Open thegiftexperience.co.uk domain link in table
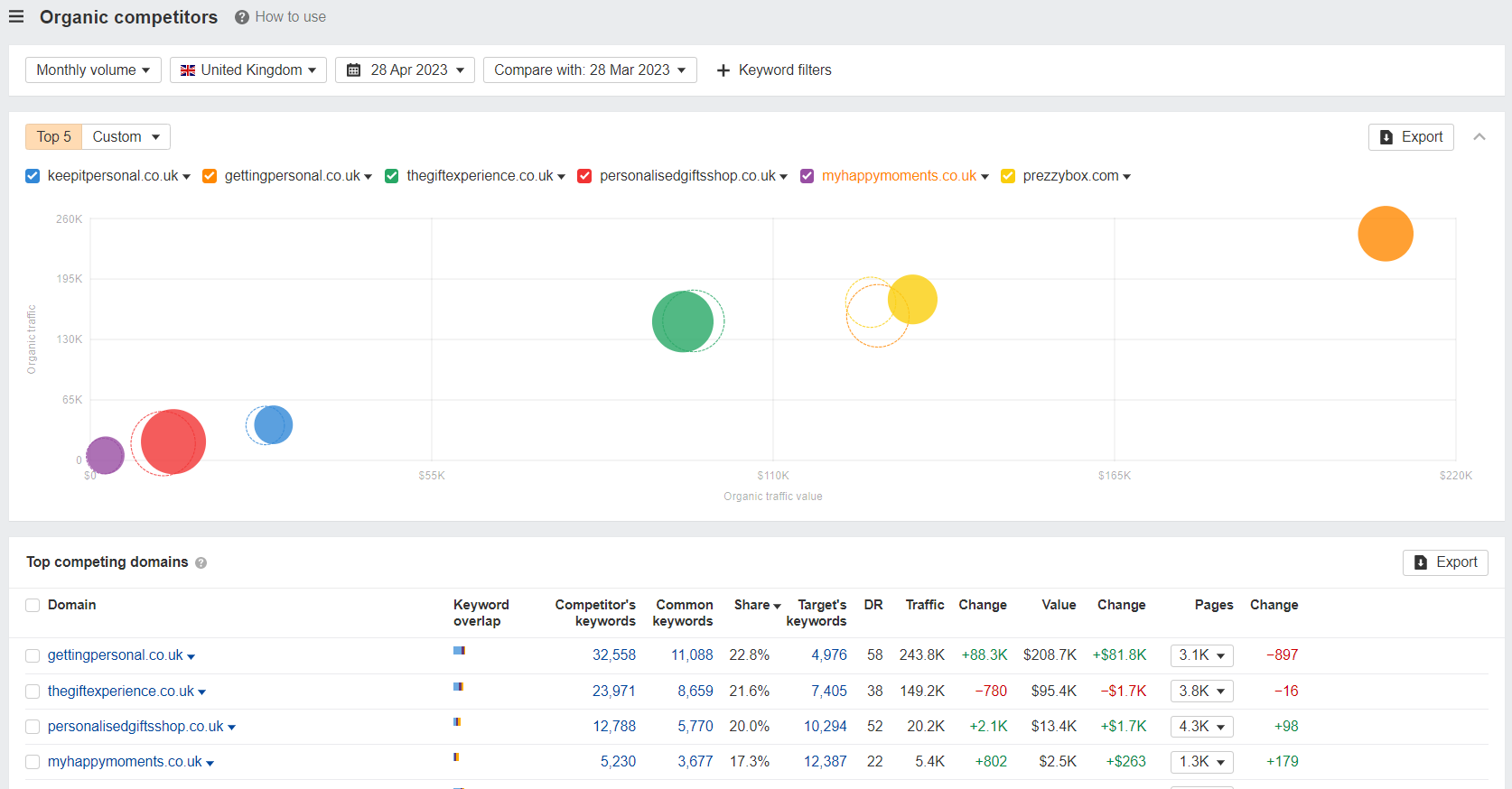This screenshot has width=1512, height=789. 121,692
